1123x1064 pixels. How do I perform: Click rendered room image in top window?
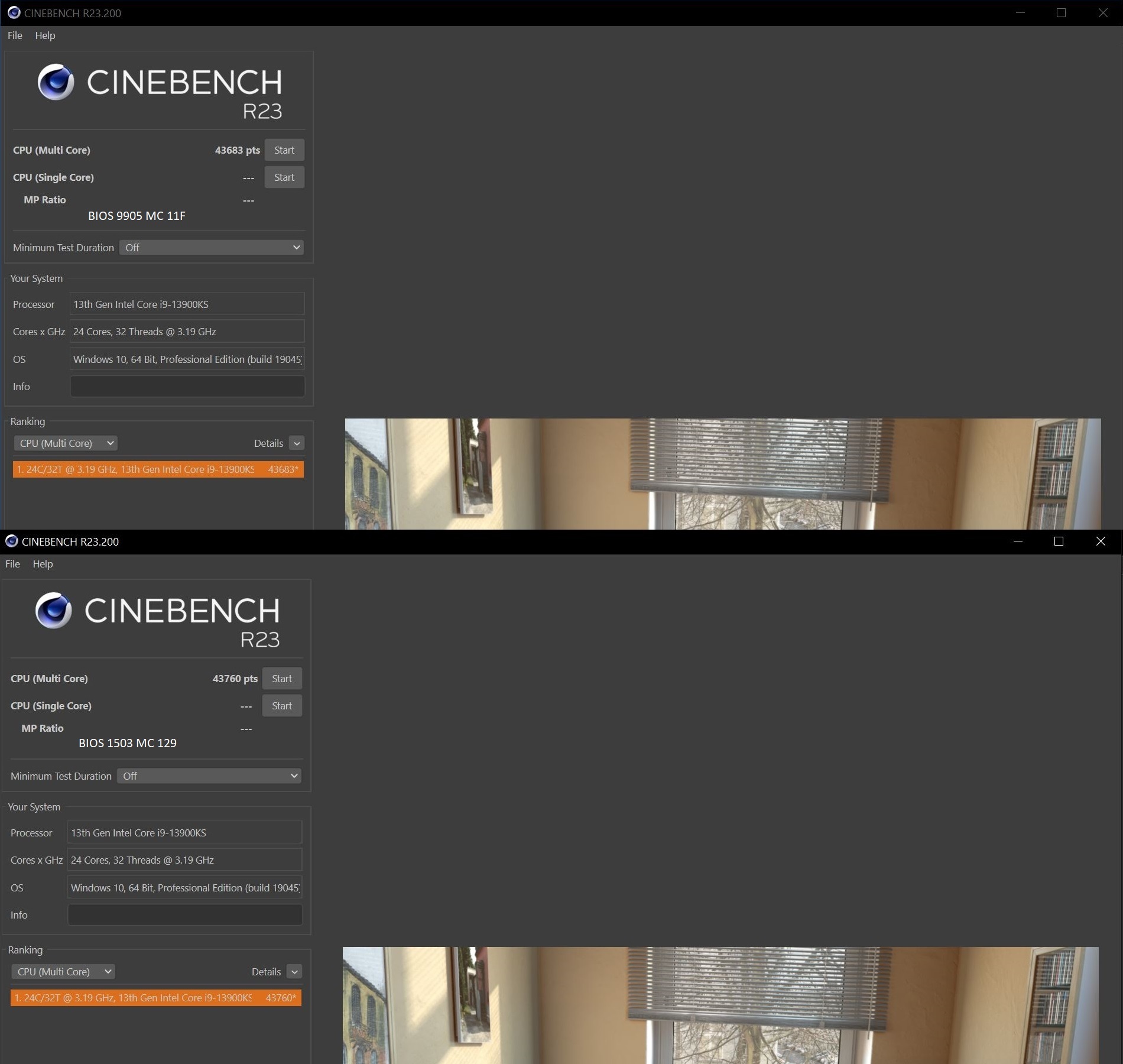723,474
